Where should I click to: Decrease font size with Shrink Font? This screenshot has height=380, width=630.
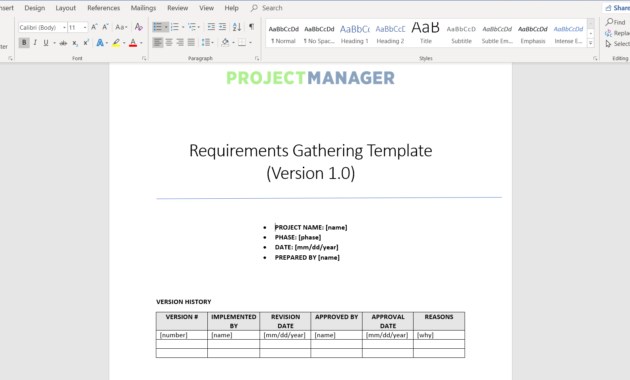click(105, 27)
